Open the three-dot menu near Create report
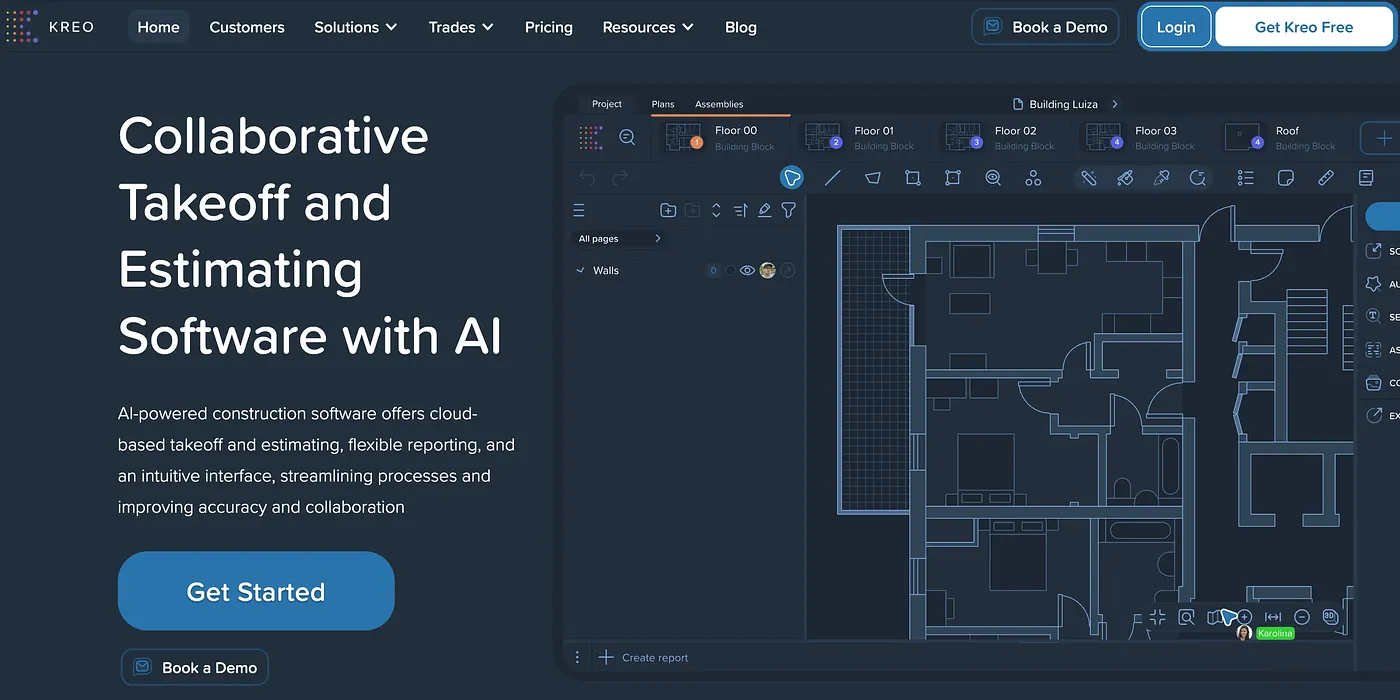The width and height of the screenshot is (1400, 700). (x=577, y=657)
